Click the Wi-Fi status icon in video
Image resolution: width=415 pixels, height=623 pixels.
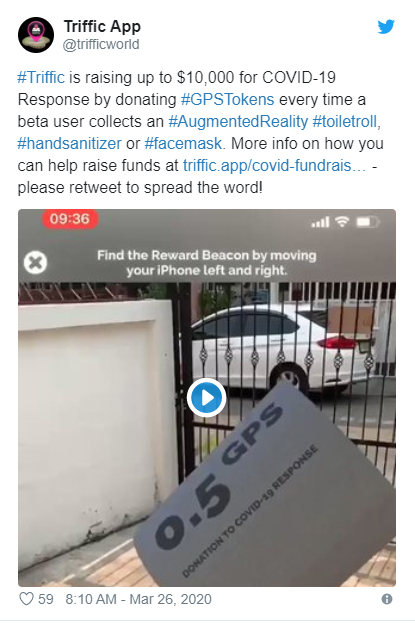(342, 221)
